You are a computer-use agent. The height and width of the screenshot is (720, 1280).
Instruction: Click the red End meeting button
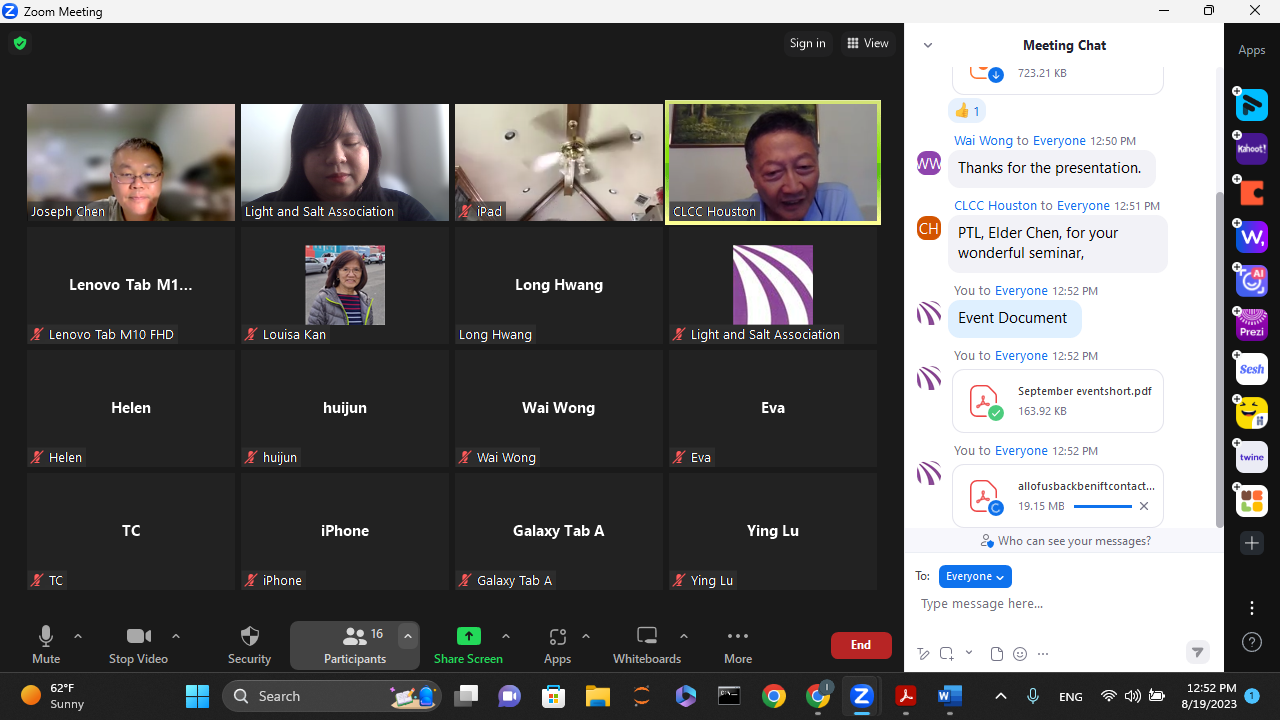click(861, 645)
